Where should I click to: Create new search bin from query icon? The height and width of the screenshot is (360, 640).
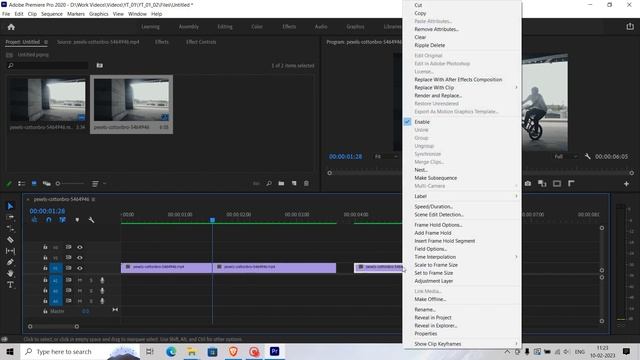coord(100,65)
